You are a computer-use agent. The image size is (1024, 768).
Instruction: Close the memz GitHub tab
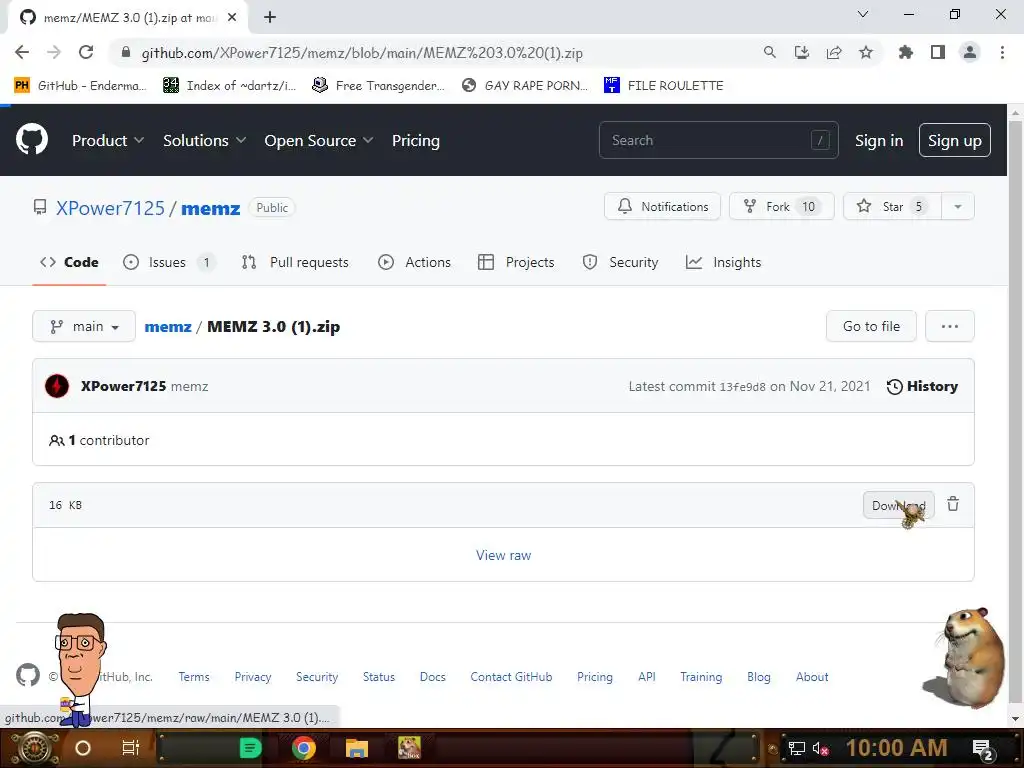tap(232, 18)
